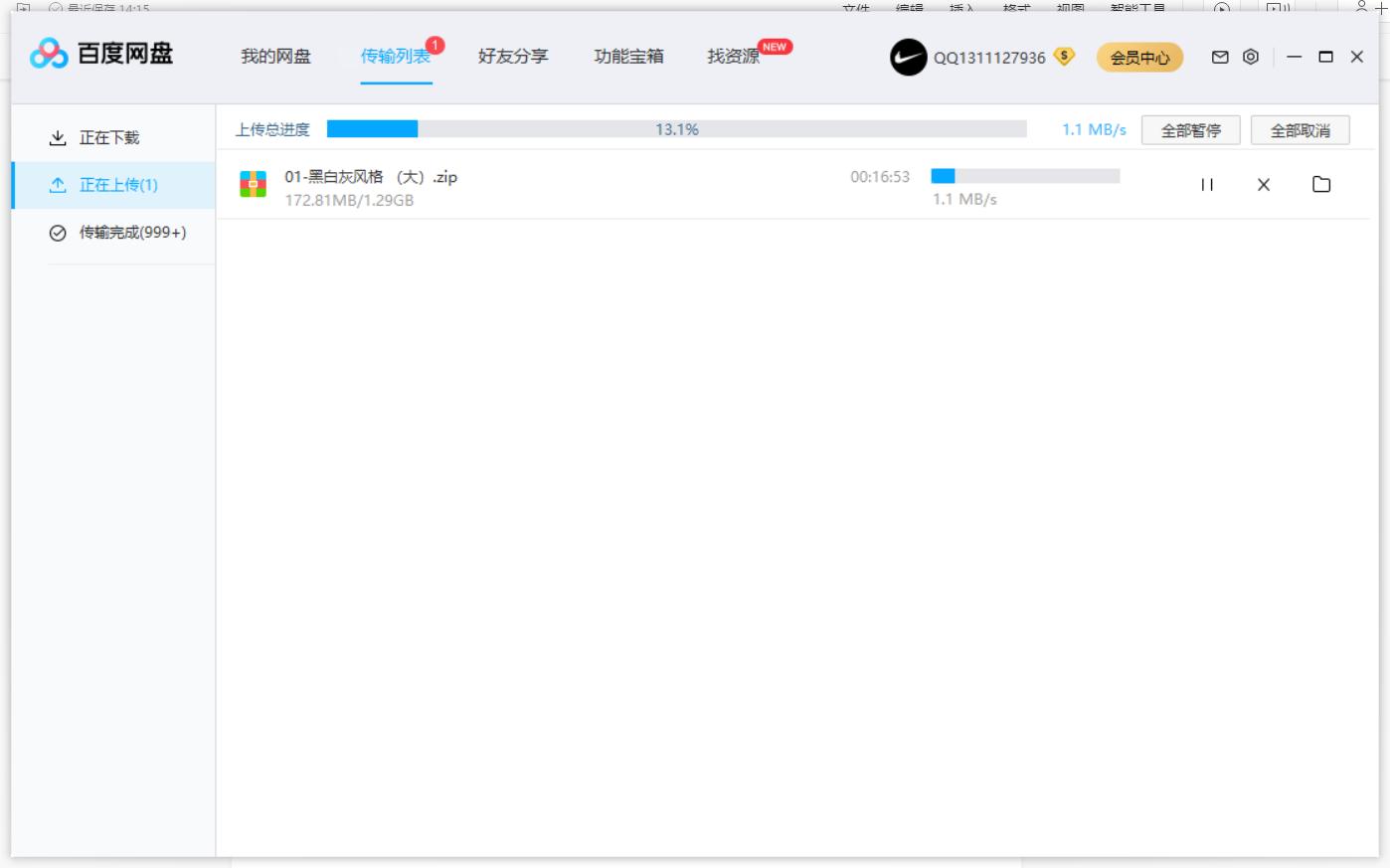
Task: Open containing folder of the uploading file
Action: [x=1320, y=184]
